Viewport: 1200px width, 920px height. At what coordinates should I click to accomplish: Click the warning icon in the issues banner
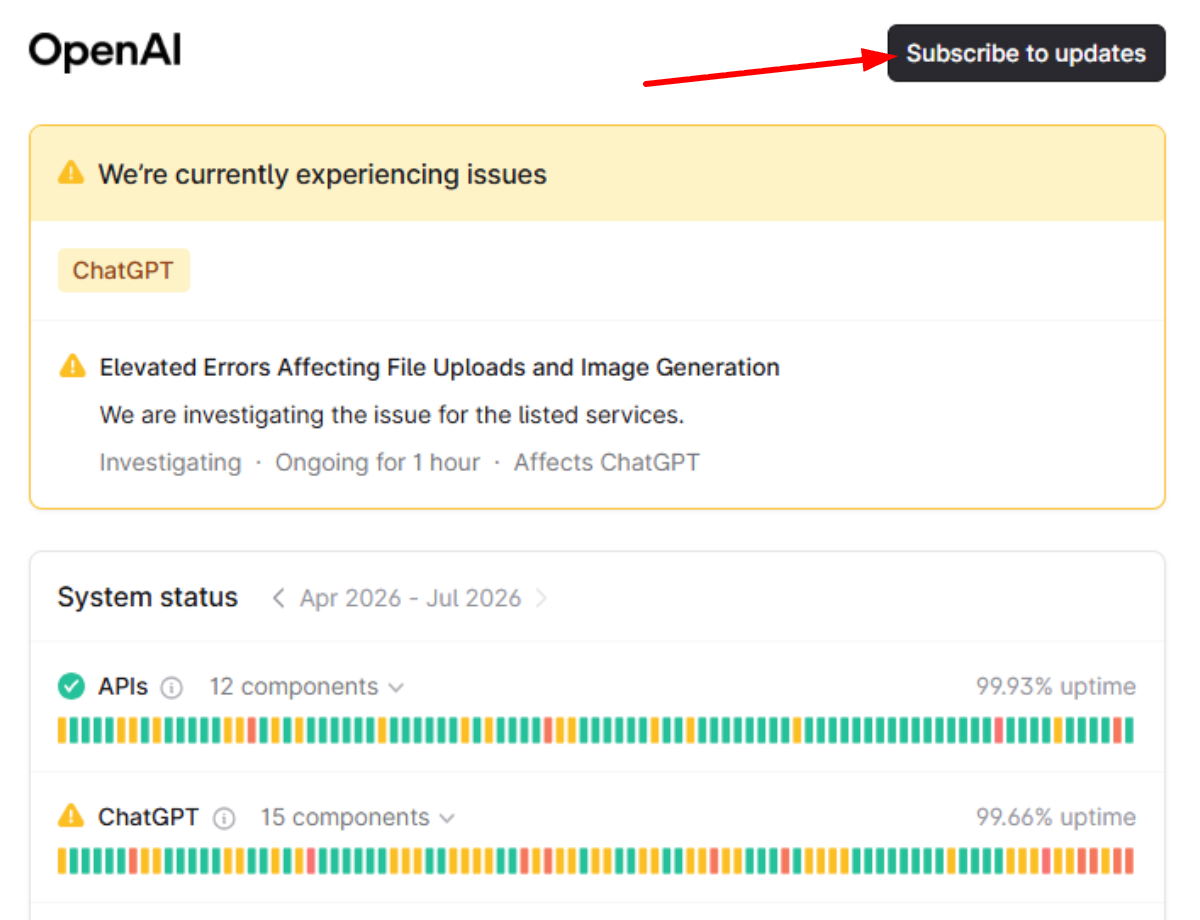71,173
